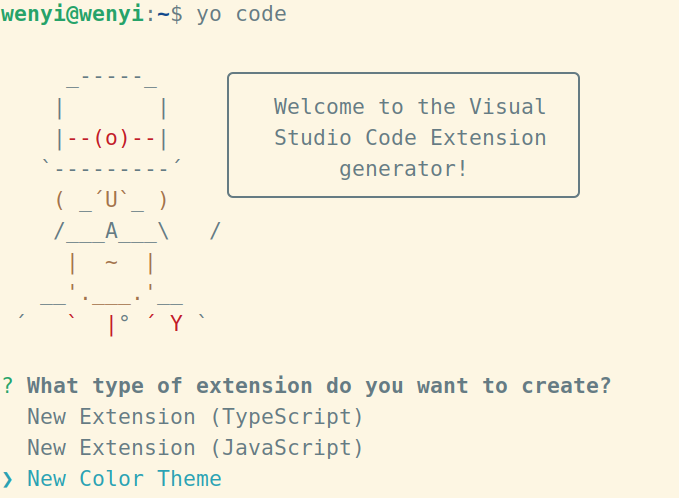Click the 'Studio Code Extension' line

(410, 138)
